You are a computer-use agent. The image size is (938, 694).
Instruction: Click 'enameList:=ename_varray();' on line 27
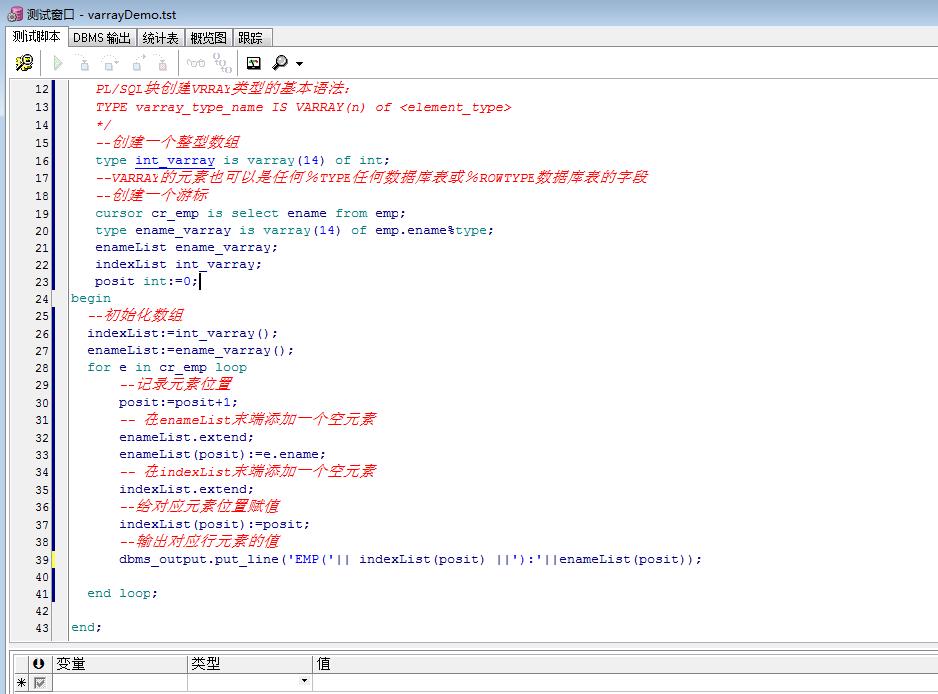point(190,350)
